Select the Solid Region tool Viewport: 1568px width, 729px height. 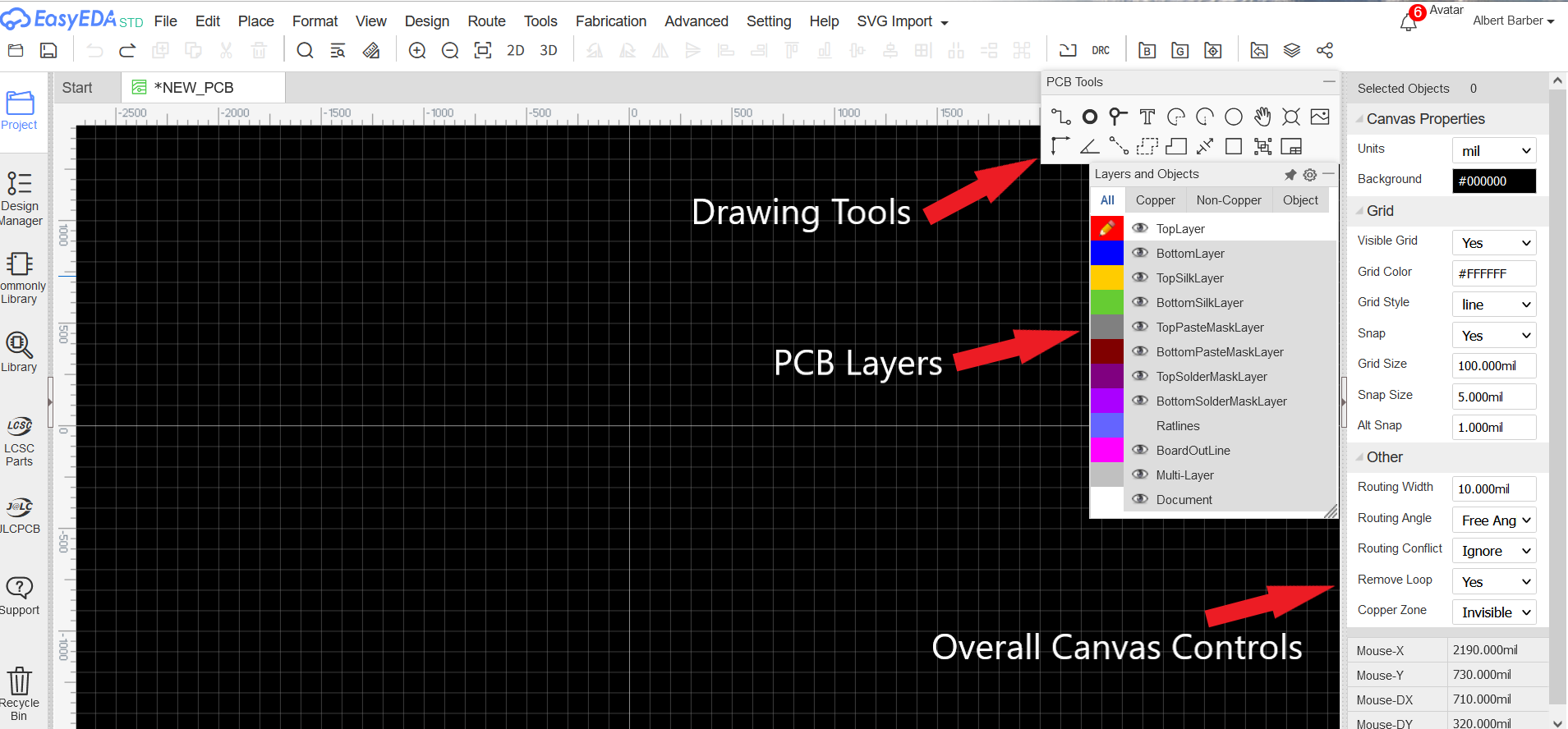click(1176, 146)
